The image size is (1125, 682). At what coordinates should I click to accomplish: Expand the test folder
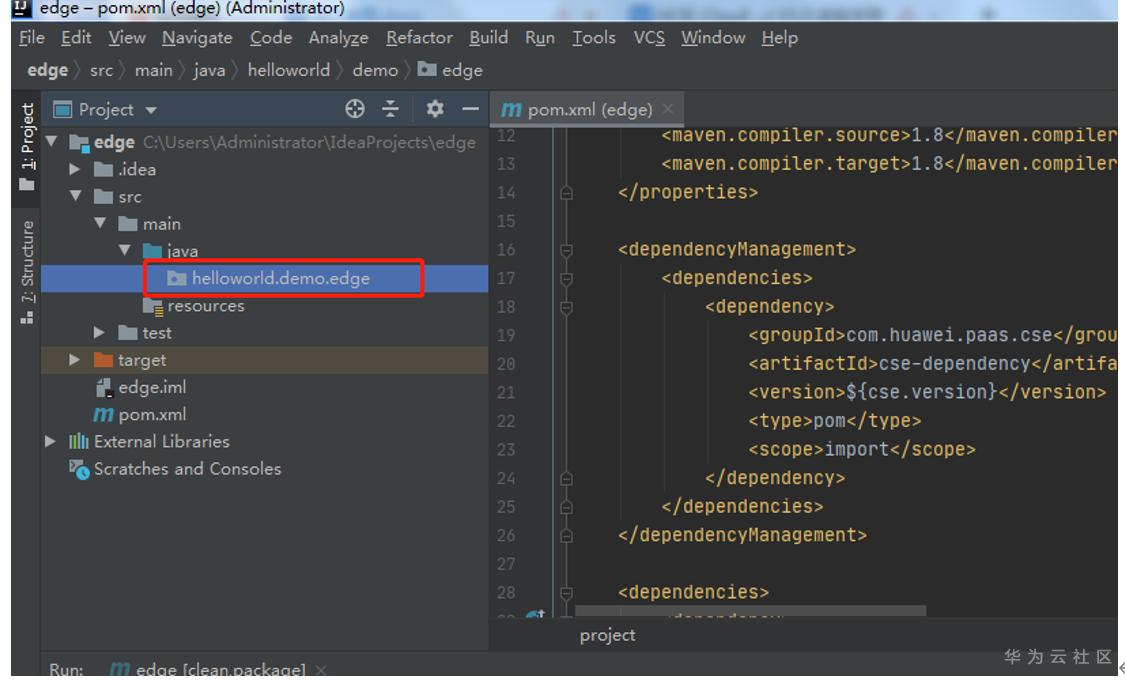pyautogui.click(x=99, y=332)
